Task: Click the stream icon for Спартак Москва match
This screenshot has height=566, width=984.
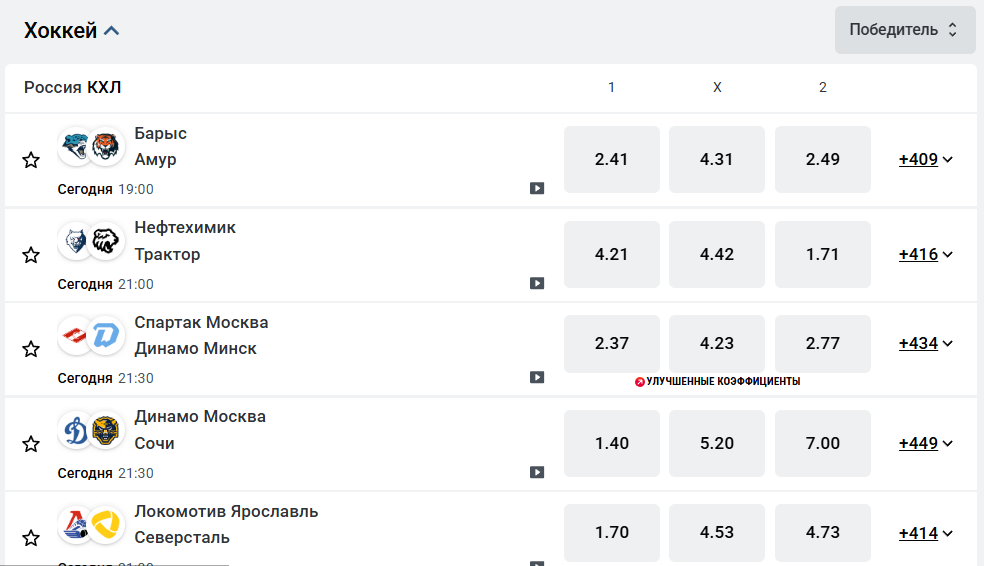Action: tap(537, 378)
